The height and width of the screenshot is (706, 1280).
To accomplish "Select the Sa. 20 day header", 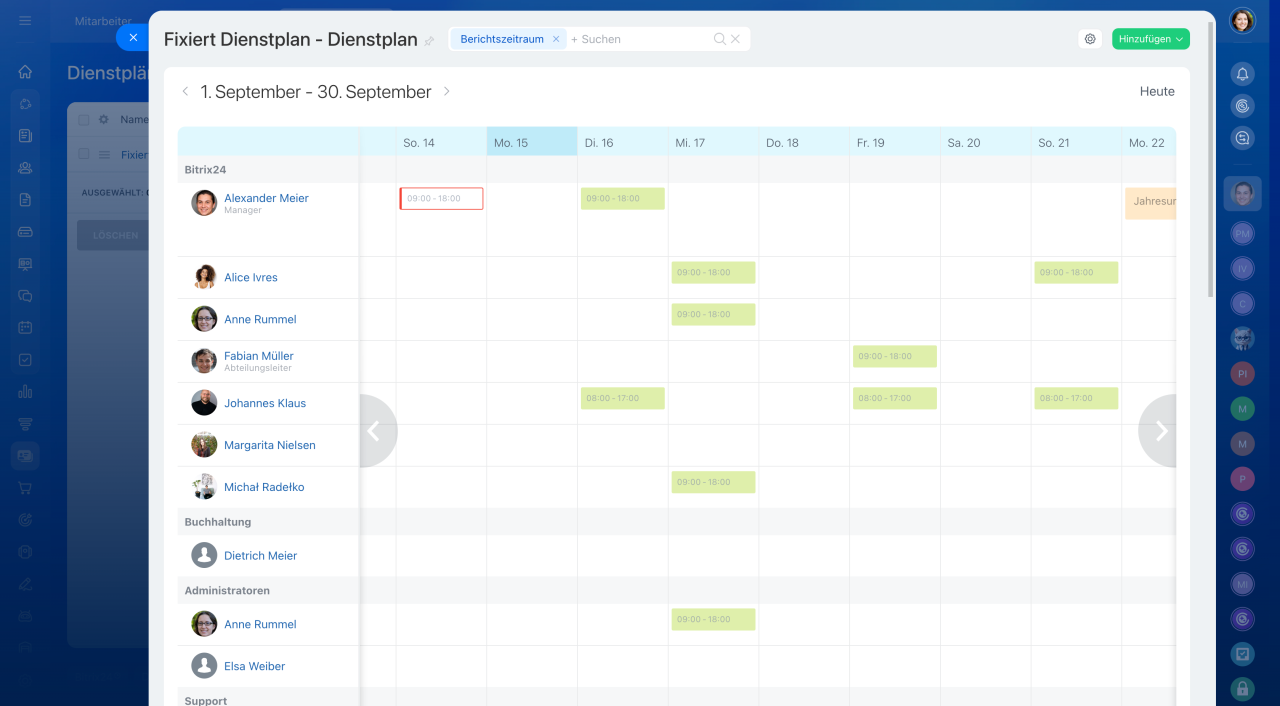I will pos(986,142).
